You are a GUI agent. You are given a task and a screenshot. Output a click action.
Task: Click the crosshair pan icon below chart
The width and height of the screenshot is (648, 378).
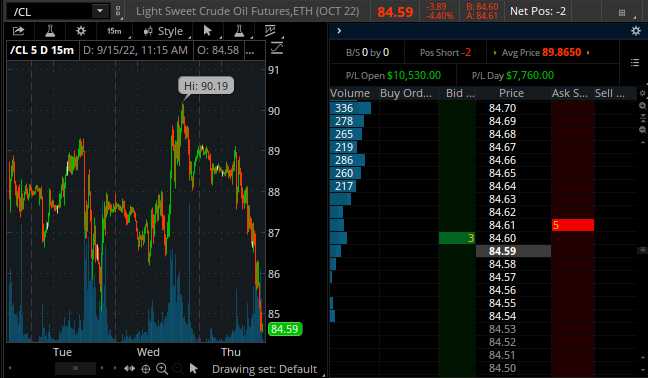pyautogui.click(x=145, y=369)
